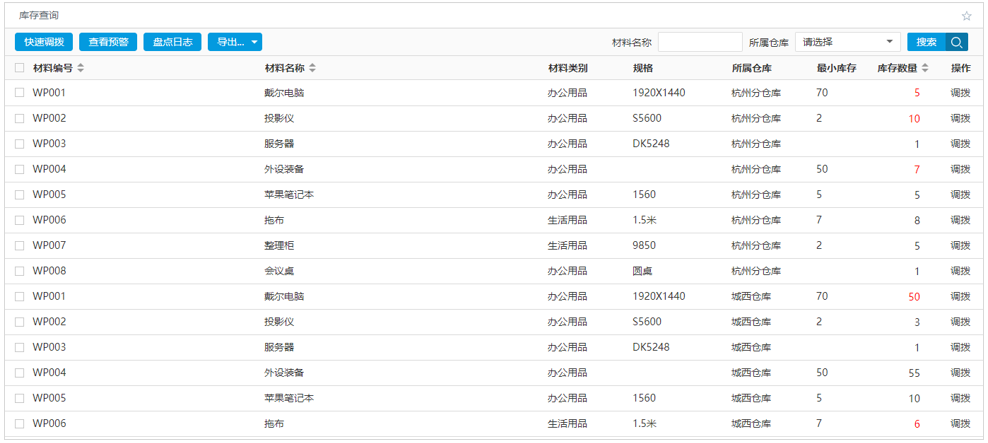Click 调拨 for 城西仓库 WP004 外设装备
This screenshot has height=443, width=988.
(x=960, y=373)
